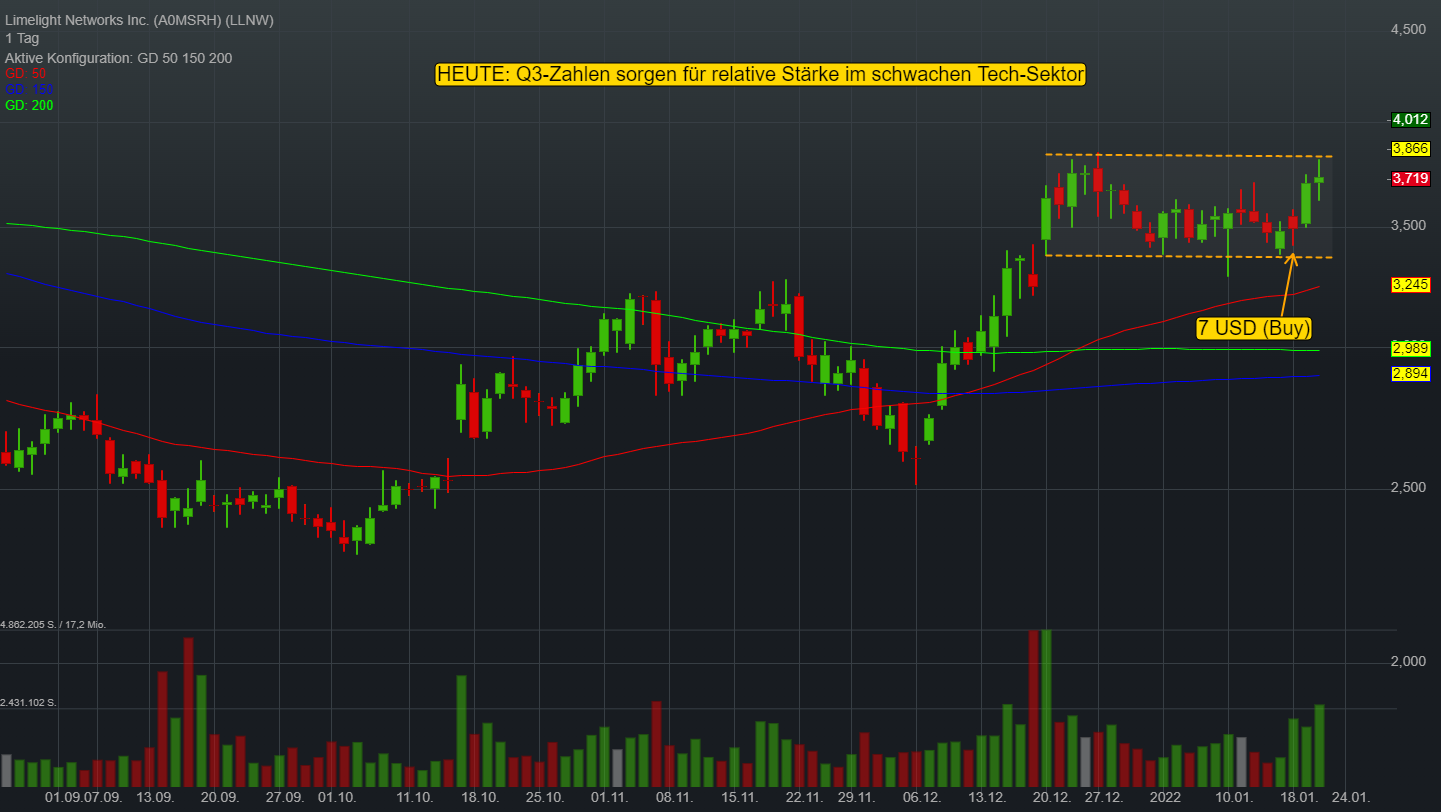The height and width of the screenshot is (812, 1441).
Task: Click the 4,500 price axis label
Action: pos(1409,30)
